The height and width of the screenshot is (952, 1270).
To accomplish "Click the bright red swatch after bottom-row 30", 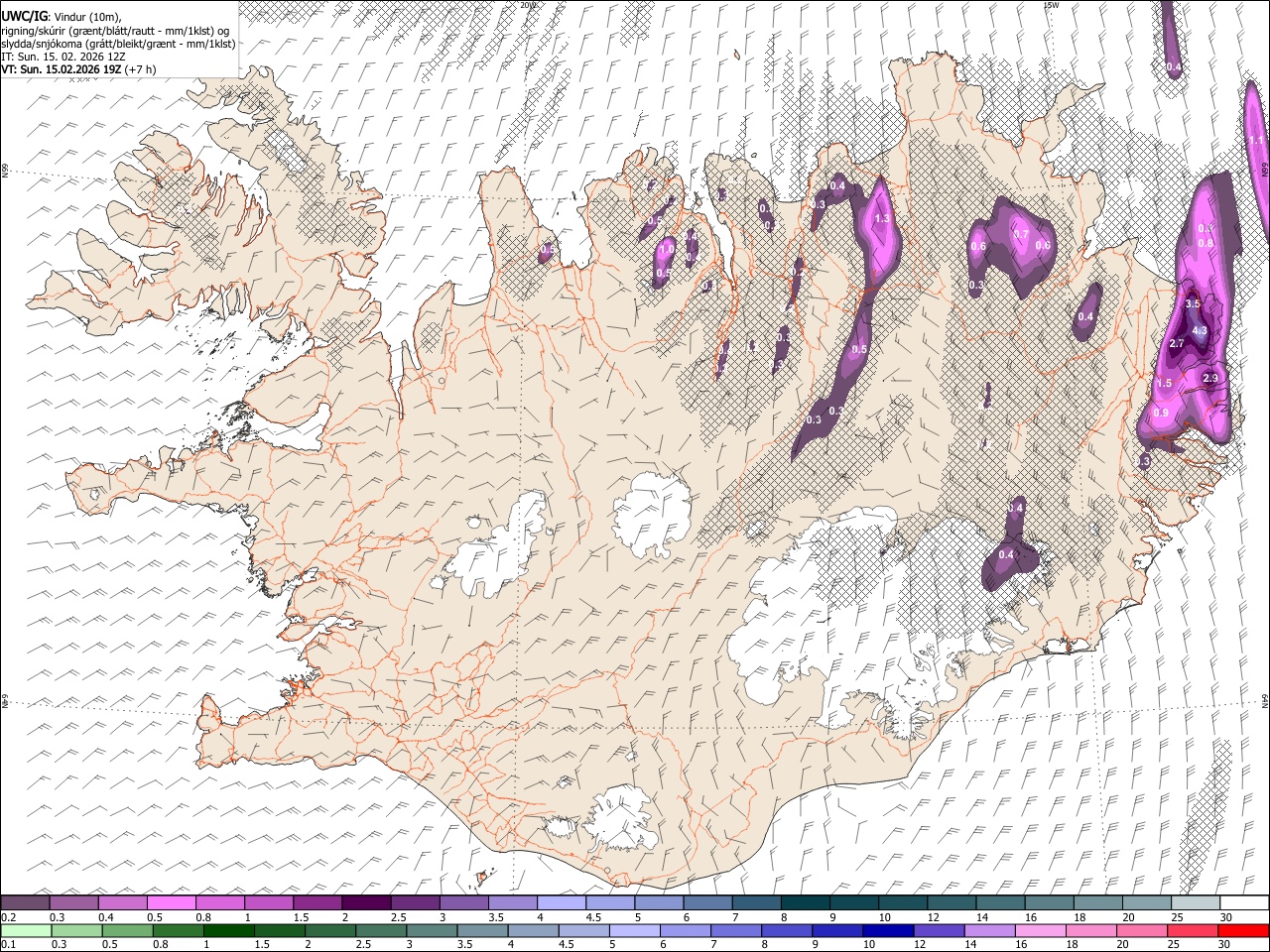I will 1242,930.
